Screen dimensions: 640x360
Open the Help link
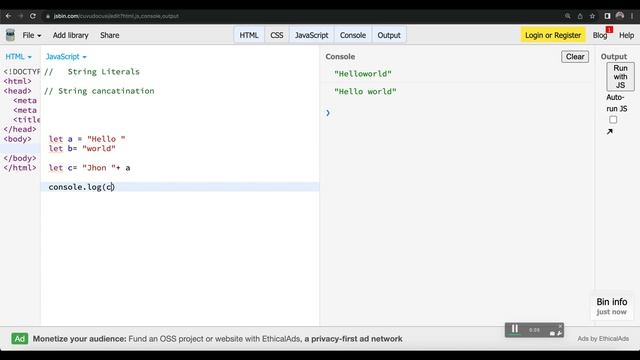627,35
